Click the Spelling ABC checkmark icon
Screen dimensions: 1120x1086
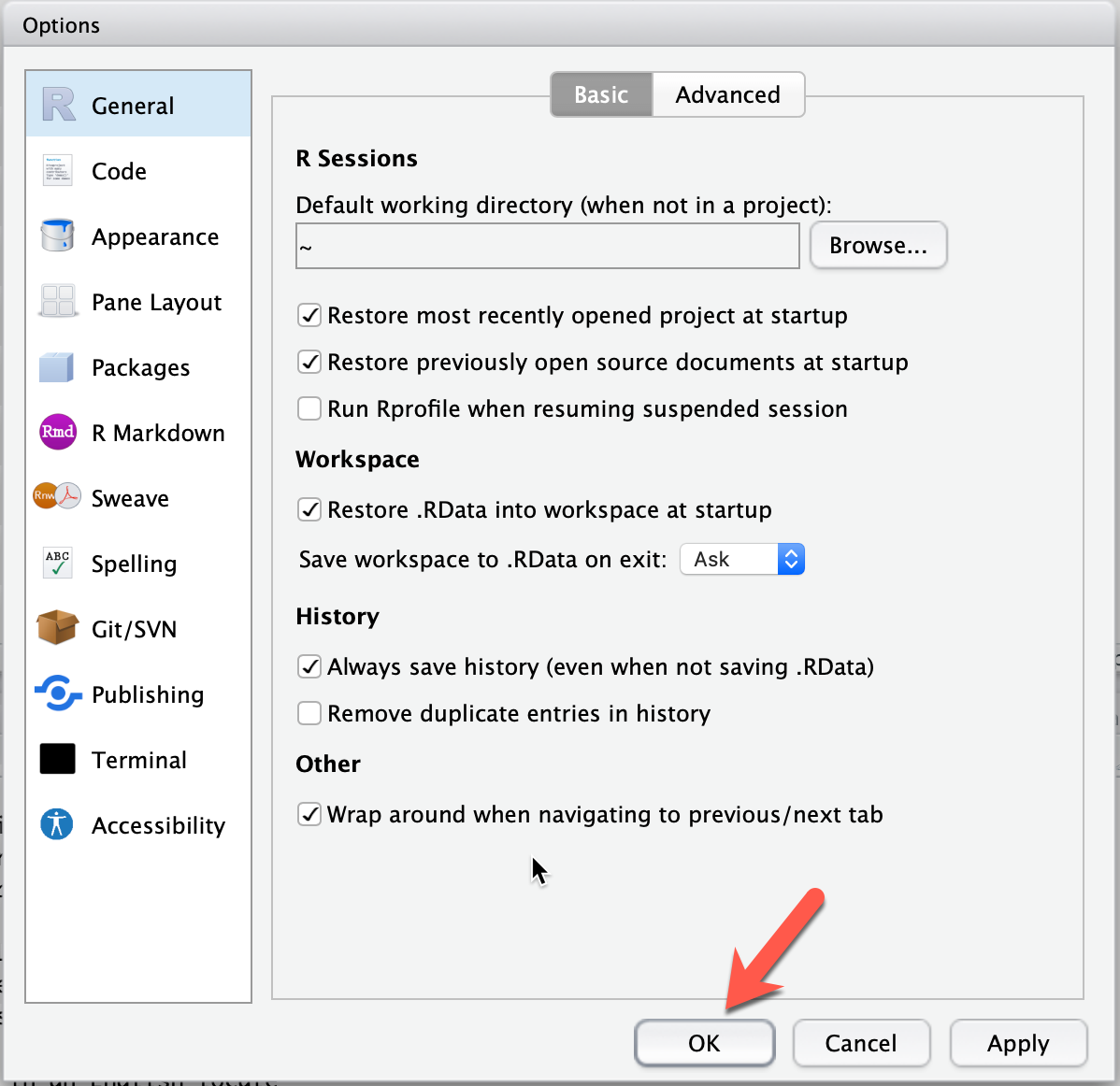click(57, 563)
